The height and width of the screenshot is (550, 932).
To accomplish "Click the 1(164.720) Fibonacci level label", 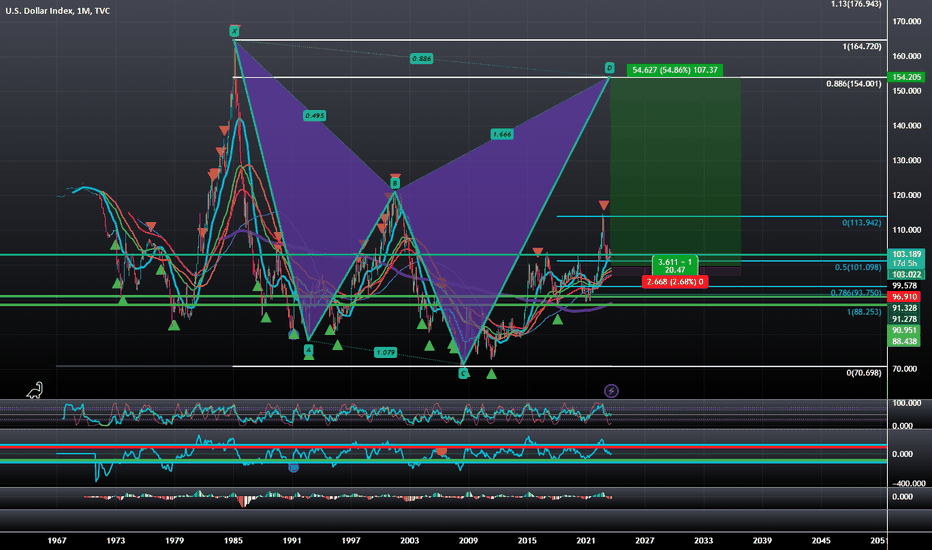I will click(x=862, y=46).
